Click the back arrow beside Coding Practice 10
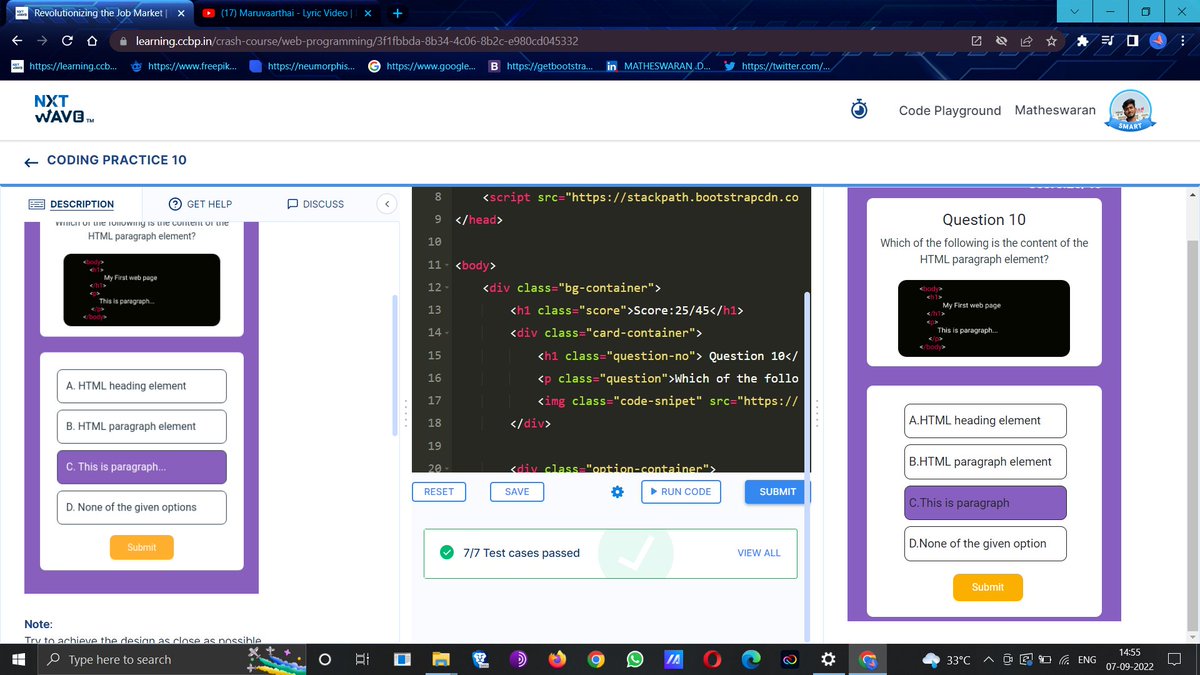Screen dimensions: 1200x675 pos(31,160)
